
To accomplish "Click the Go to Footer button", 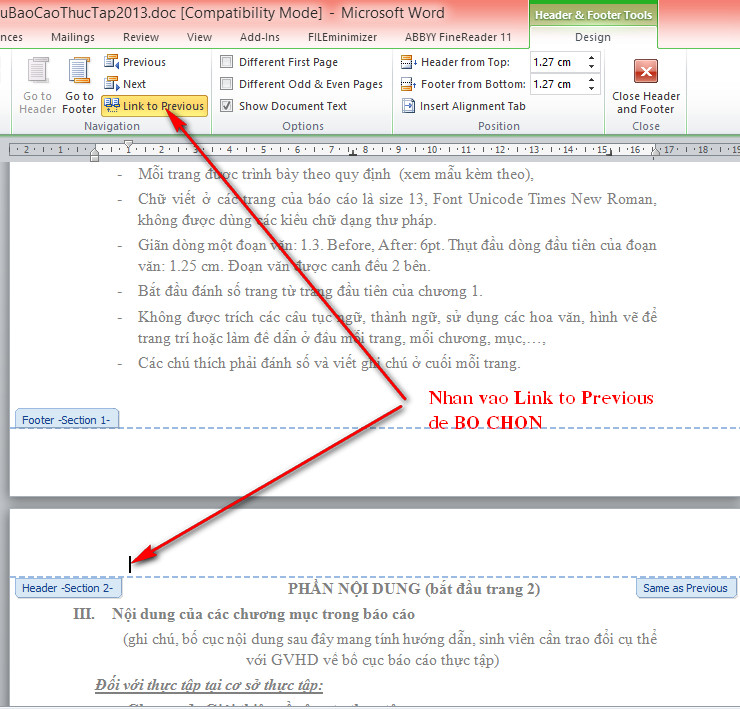I will pyautogui.click(x=79, y=86).
